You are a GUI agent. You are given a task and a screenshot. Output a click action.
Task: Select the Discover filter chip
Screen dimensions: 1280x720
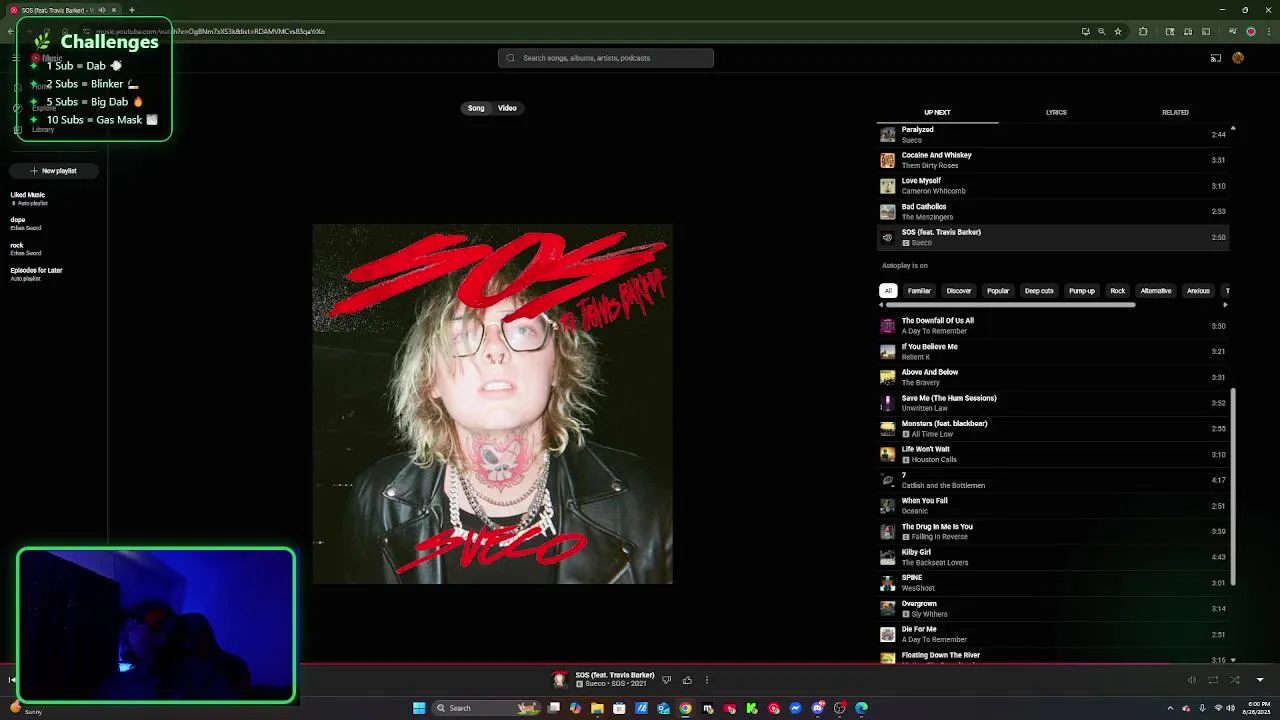pos(959,291)
